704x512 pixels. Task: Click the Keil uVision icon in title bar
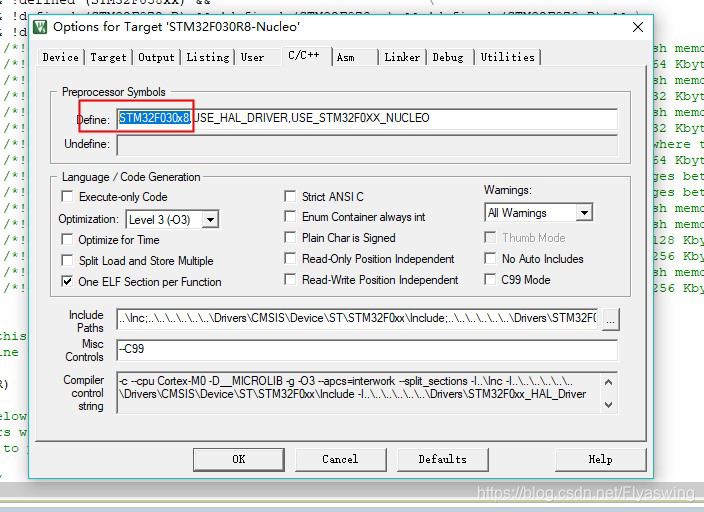(40, 27)
